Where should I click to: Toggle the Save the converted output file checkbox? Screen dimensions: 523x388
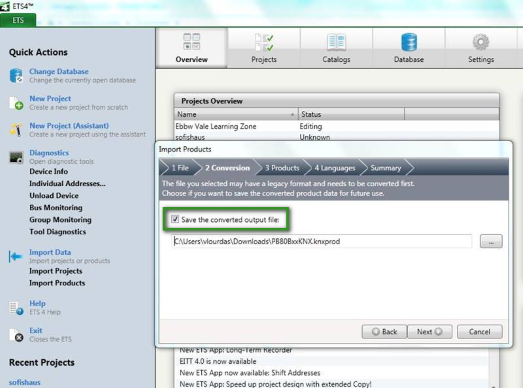click(175, 219)
